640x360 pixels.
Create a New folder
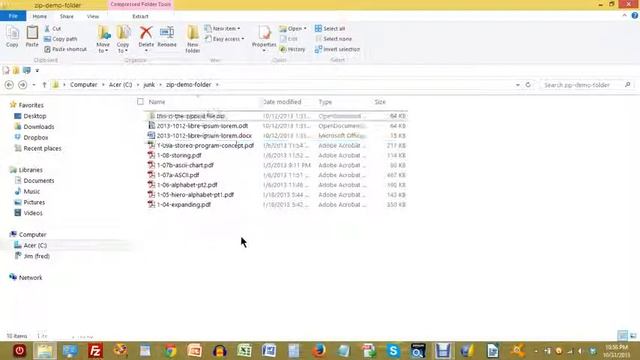193,40
